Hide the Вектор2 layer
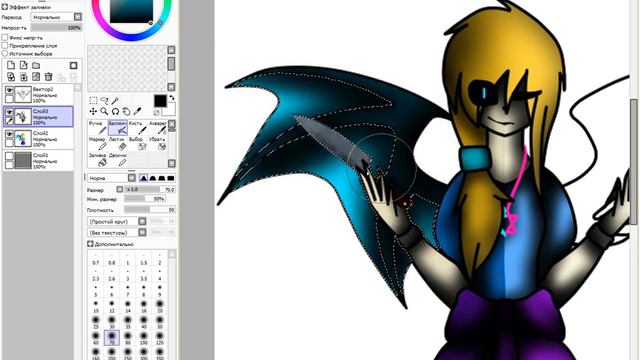Image resolution: width=640 pixels, height=360 pixels. [9, 90]
